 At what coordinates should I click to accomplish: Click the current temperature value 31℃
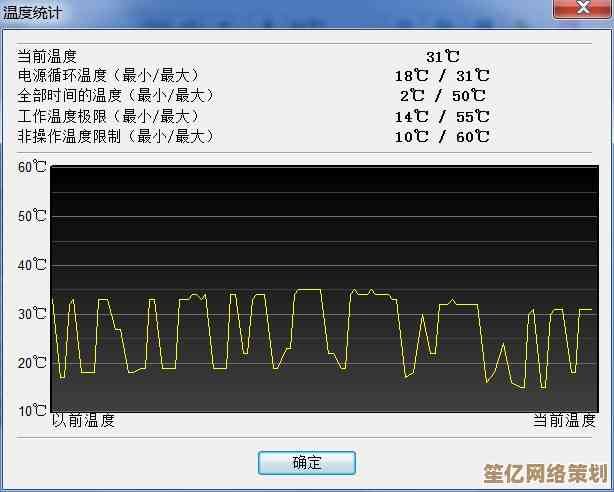(442, 57)
